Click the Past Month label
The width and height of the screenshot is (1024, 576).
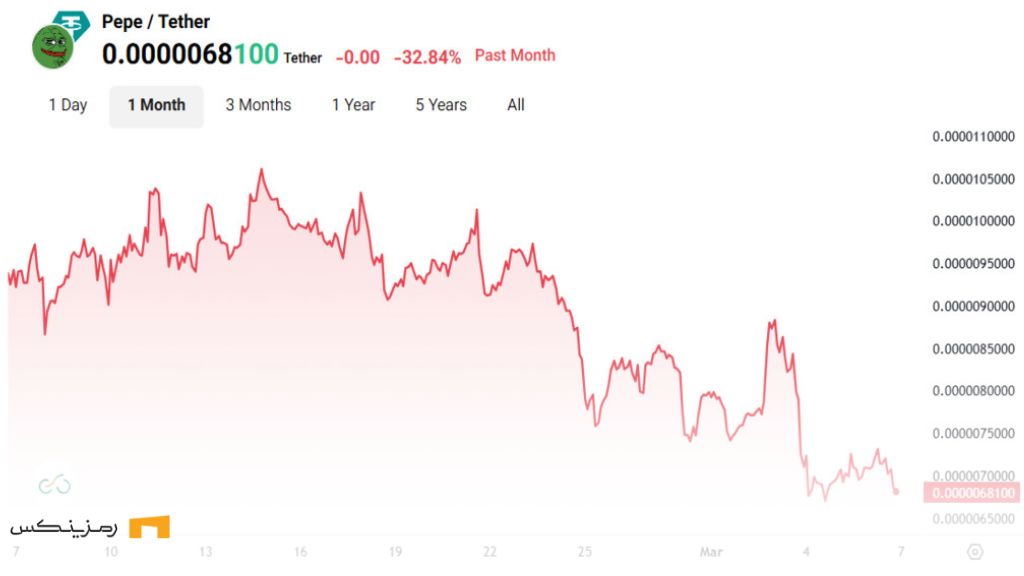(515, 55)
